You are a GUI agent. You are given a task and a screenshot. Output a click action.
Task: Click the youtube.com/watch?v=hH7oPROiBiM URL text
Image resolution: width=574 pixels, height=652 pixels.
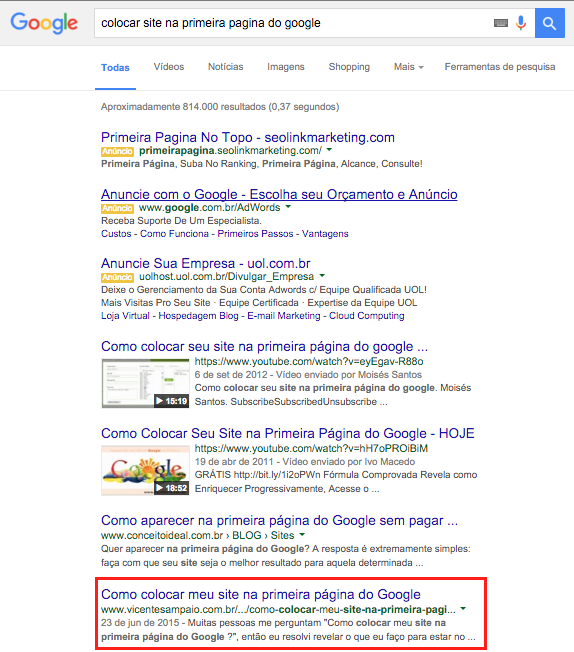tap(311, 448)
